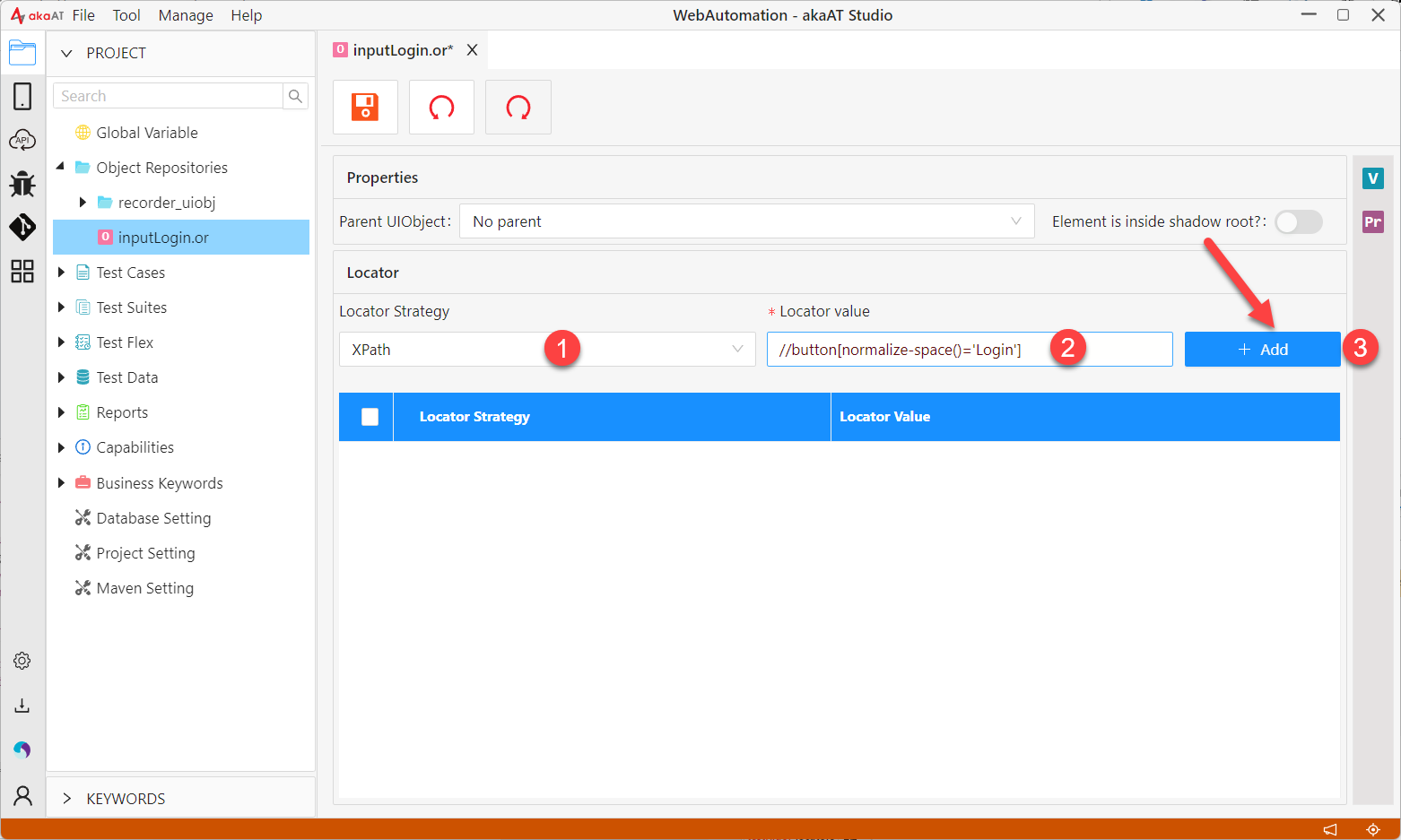Open the user account icon
Image resolution: width=1401 pixels, height=840 pixels.
coord(22,795)
